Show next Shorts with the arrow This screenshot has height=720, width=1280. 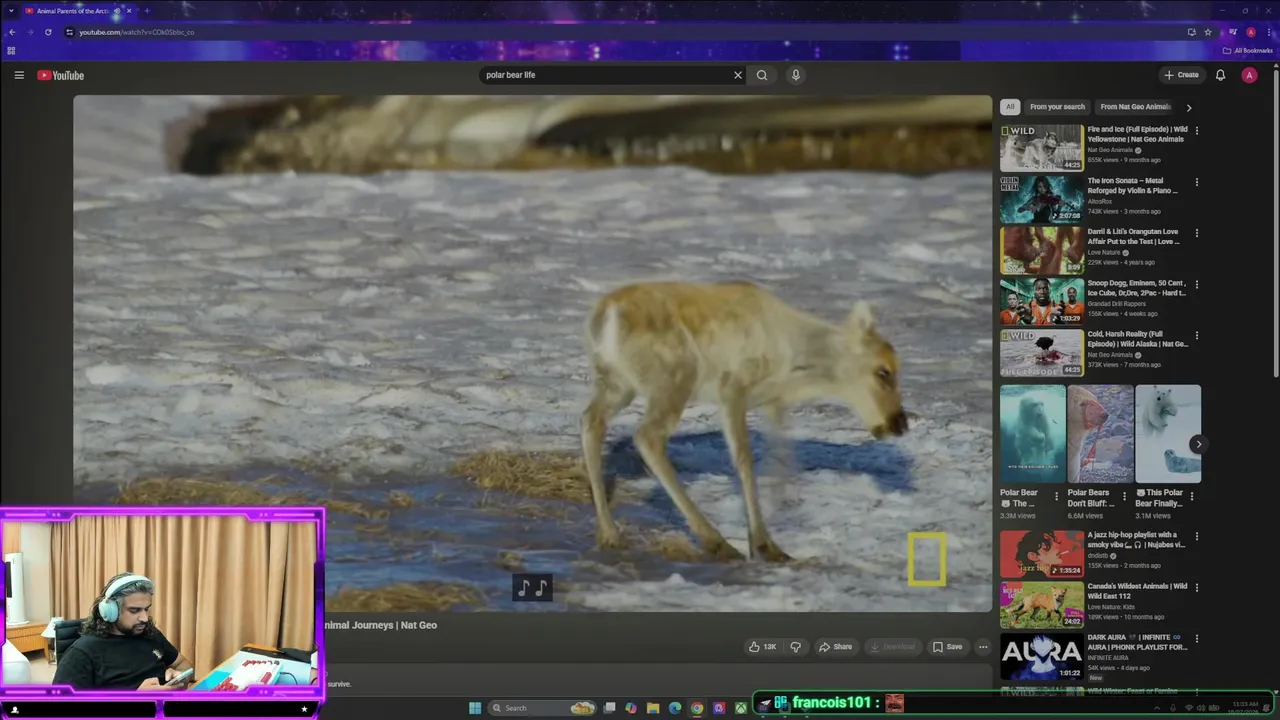1198,444
